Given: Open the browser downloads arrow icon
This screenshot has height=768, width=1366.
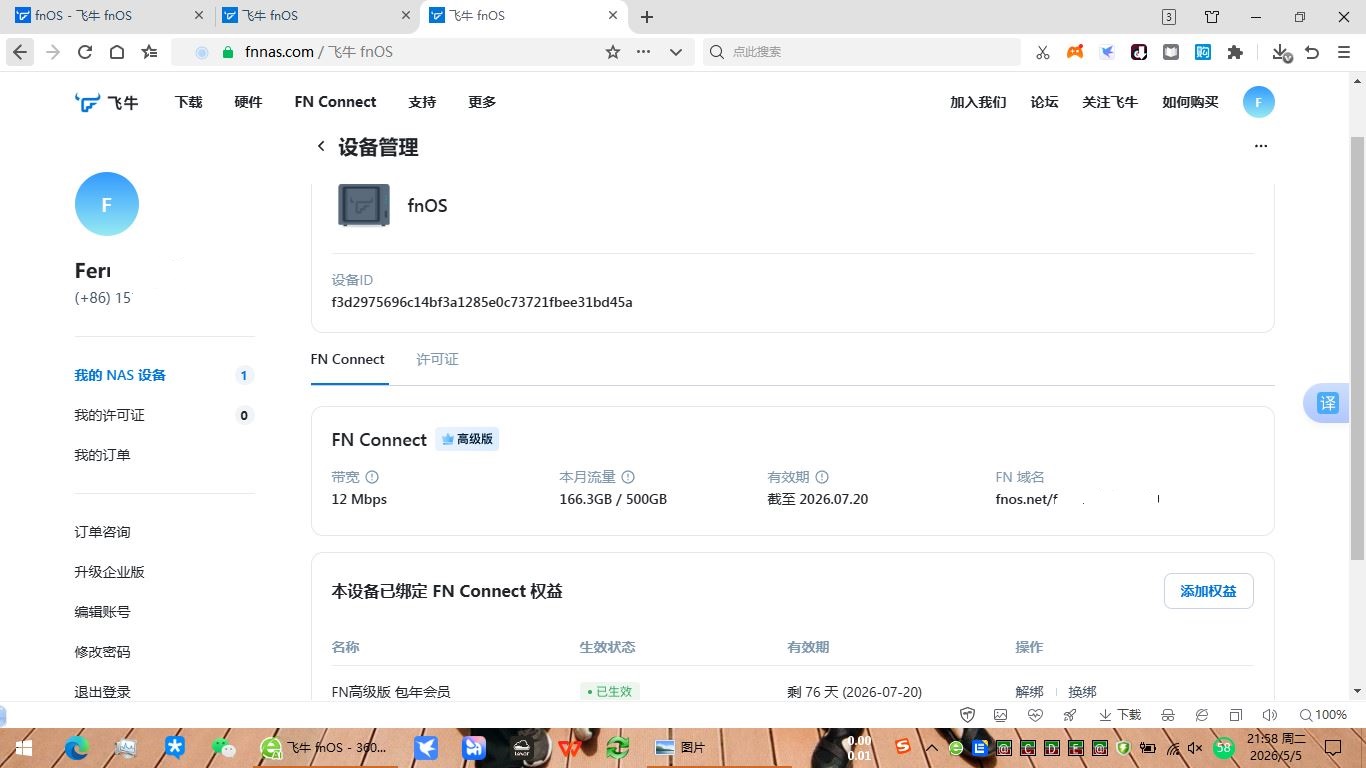Looking at the screenshot, I should (x=1280, y=52).
